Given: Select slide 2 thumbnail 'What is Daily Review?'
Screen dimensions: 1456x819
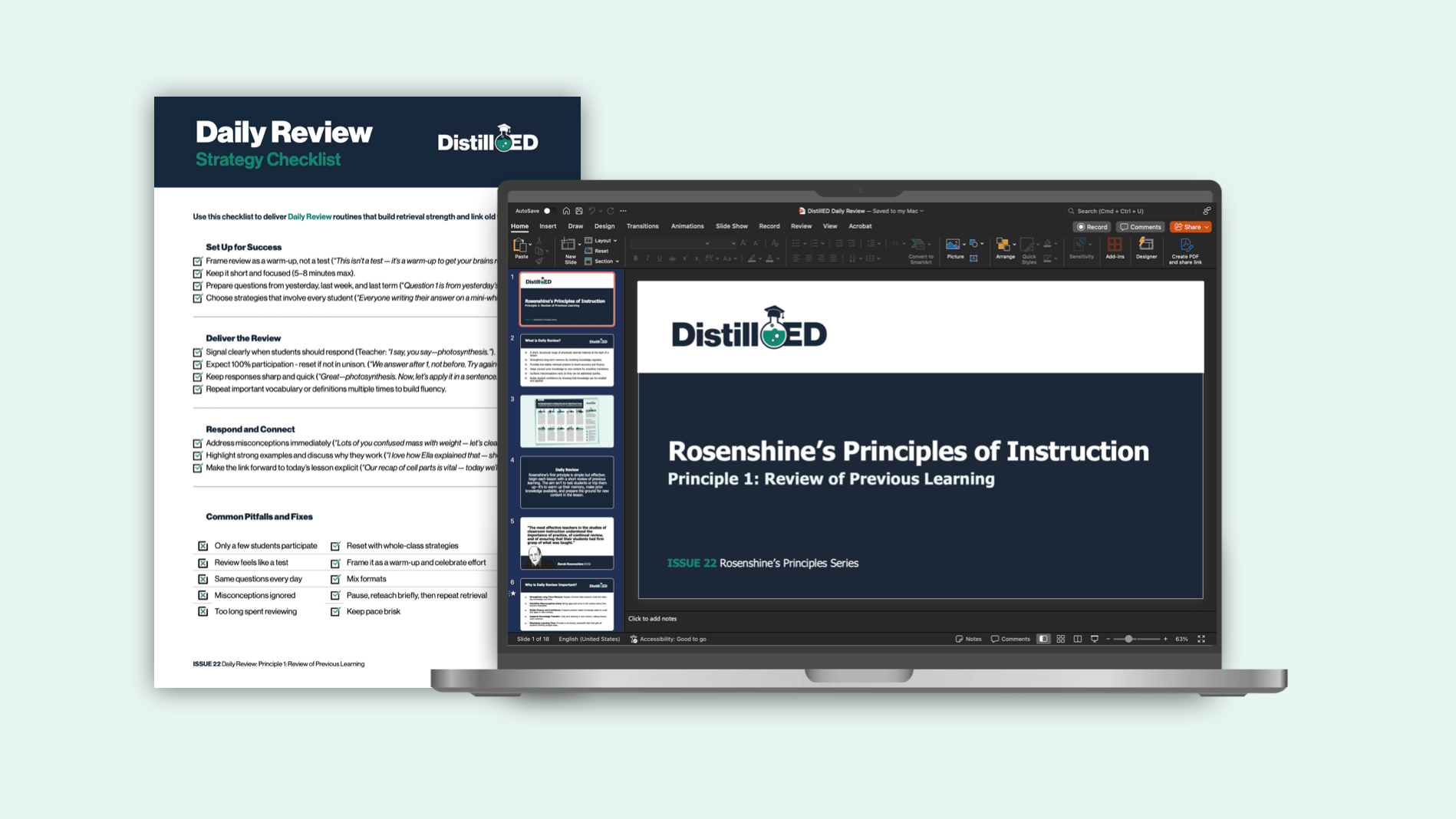Looking at the screenshot, I should point(567,360).
